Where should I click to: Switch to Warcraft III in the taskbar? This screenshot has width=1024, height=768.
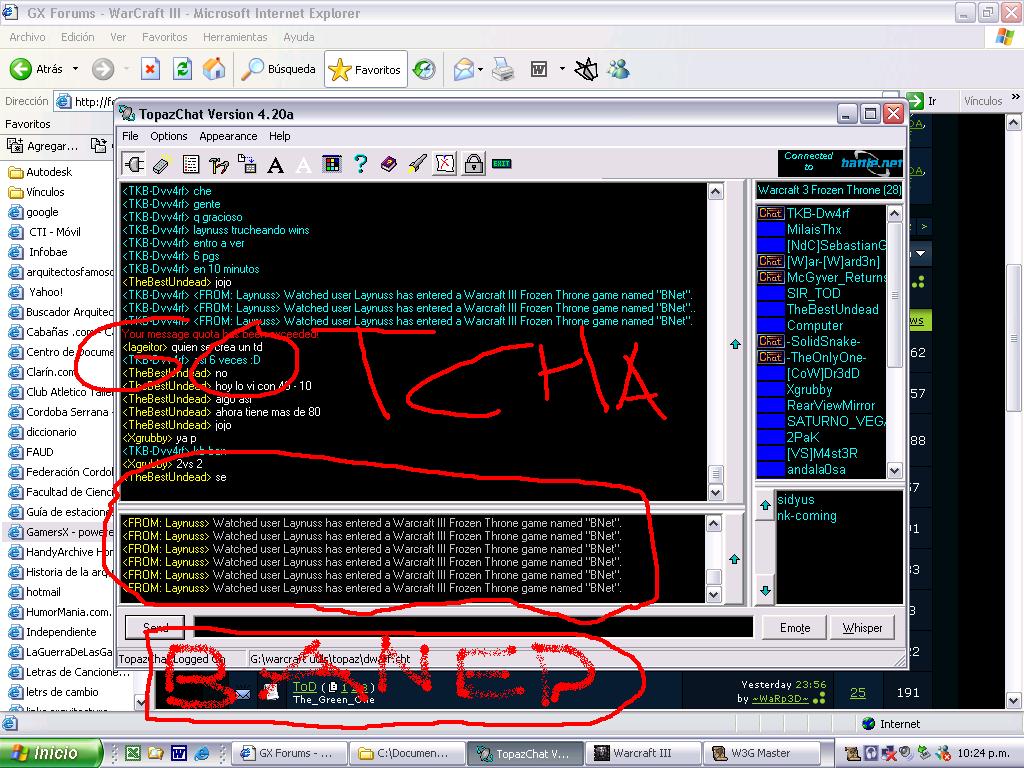click(643, 754)
